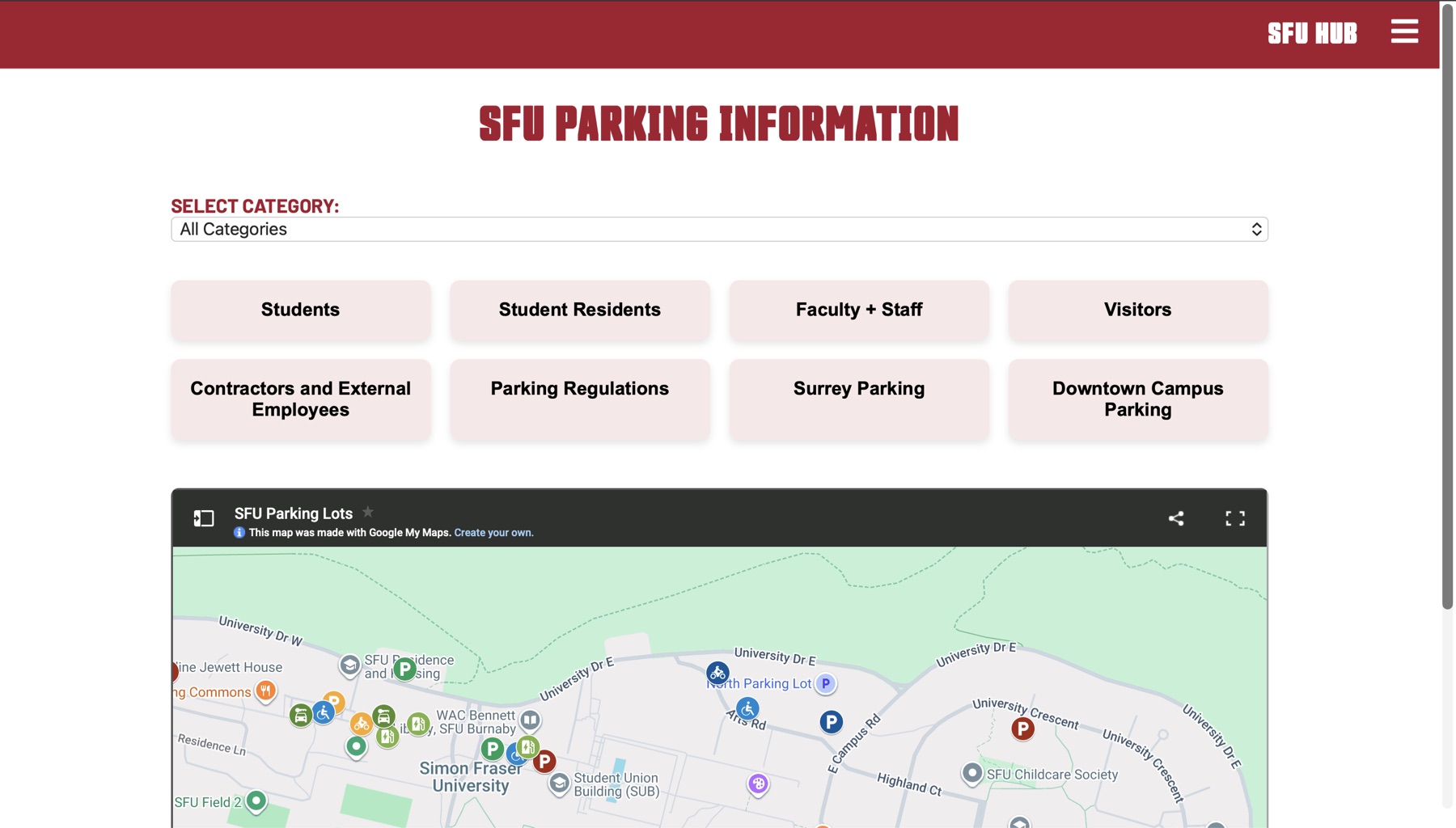Open the hamburger menu in the header
This screenshot has height=828, width=1456.
(1404, 32)
